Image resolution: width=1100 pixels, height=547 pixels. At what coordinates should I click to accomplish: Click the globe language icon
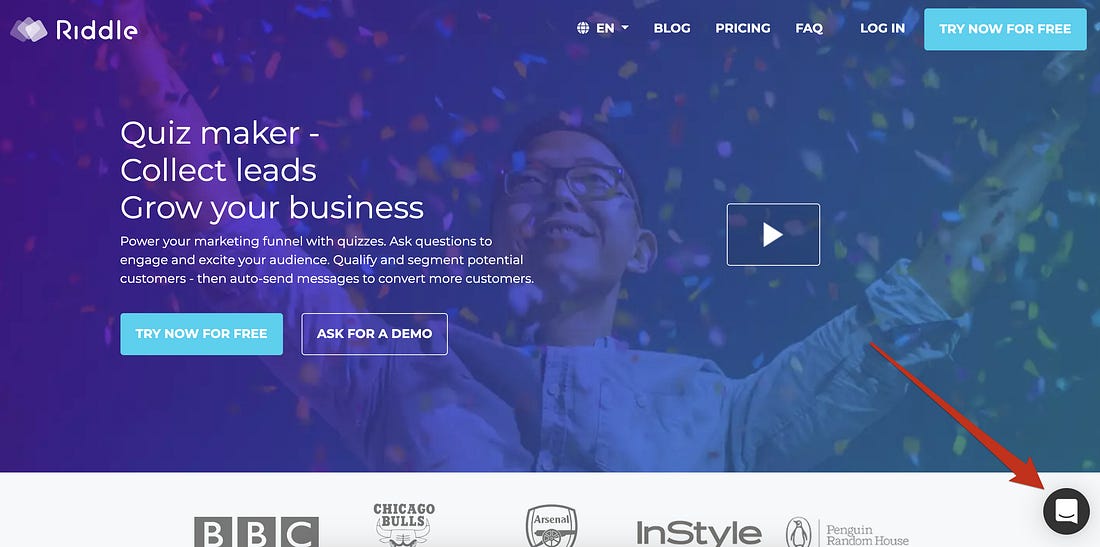[x=583, y=28]
